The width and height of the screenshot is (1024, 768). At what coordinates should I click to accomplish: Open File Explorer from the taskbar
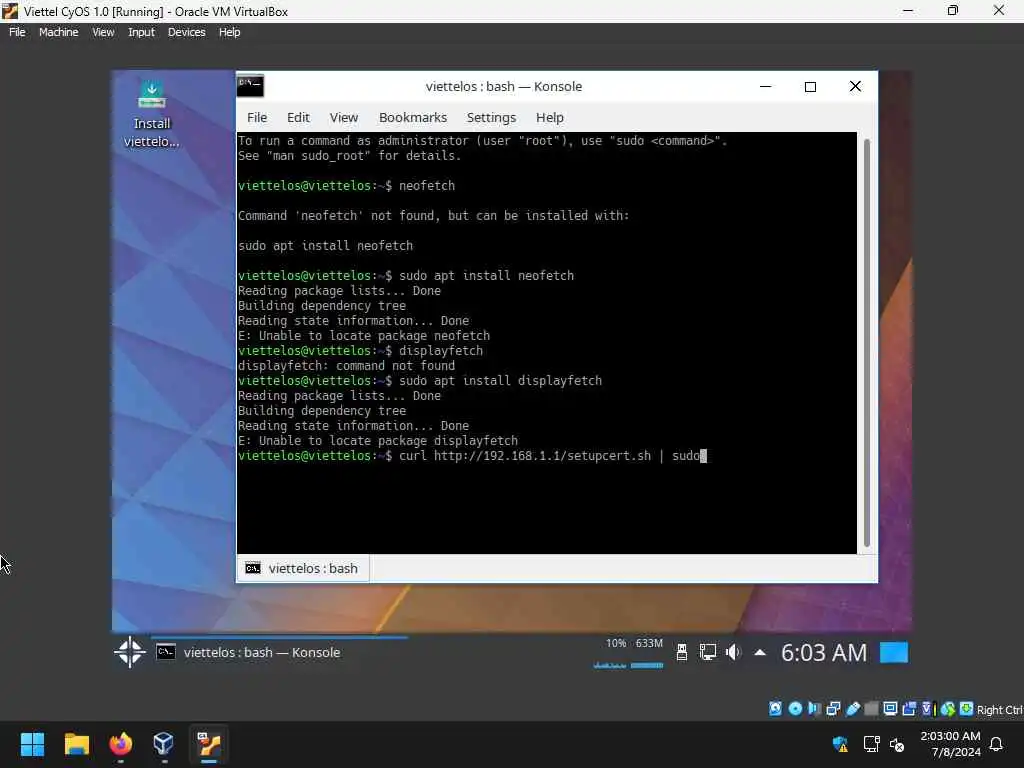coord(76,744)
